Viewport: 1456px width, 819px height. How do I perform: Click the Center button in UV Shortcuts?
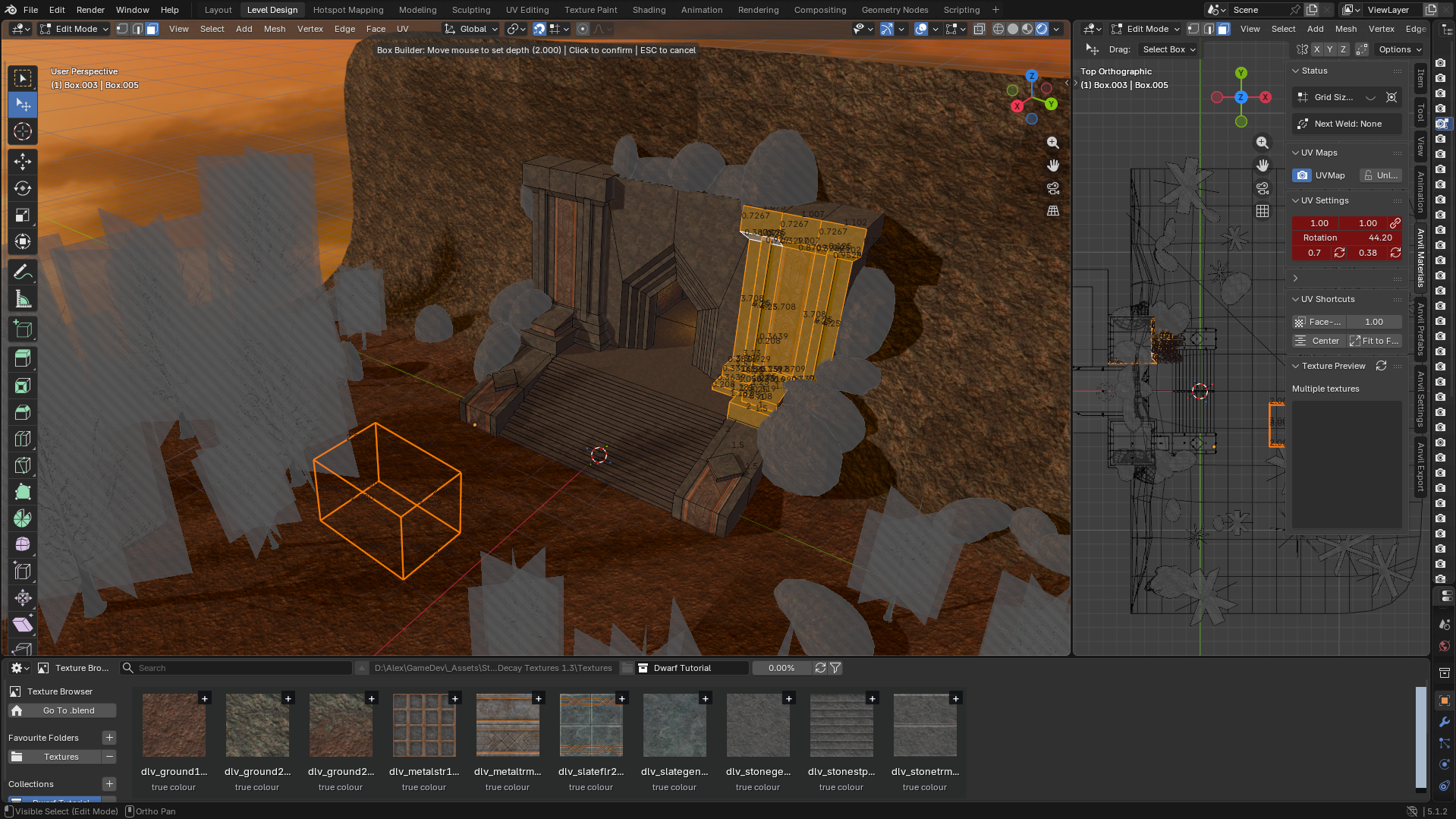(1319, 341)
